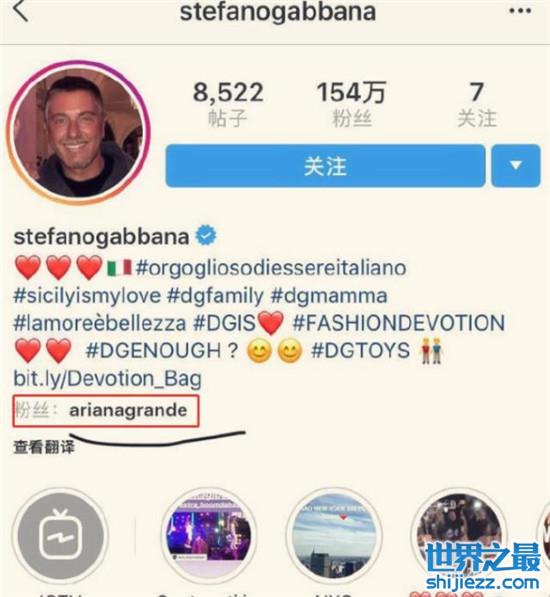
Task: Tap the blue 关注 follow button
Action: point(325,166)
